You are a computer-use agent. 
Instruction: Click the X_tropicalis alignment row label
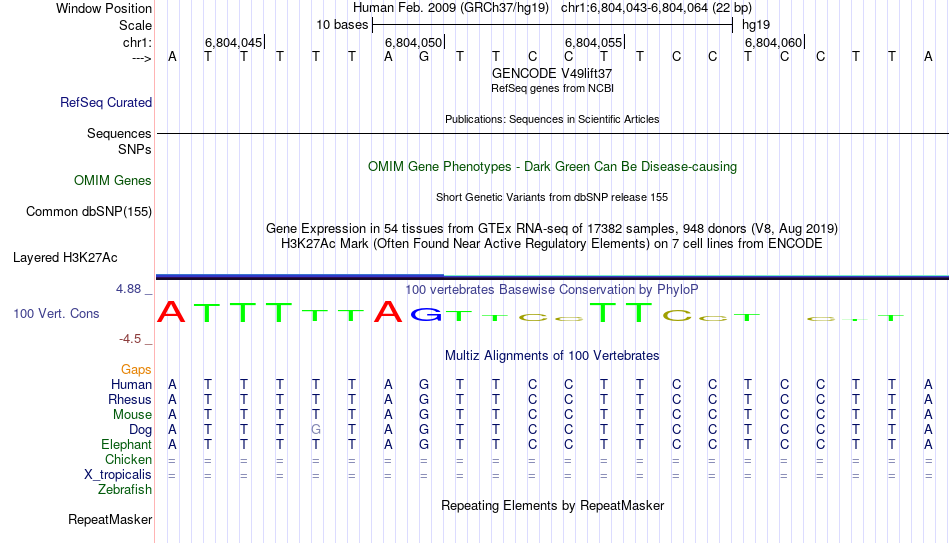(x=118, y=475)
